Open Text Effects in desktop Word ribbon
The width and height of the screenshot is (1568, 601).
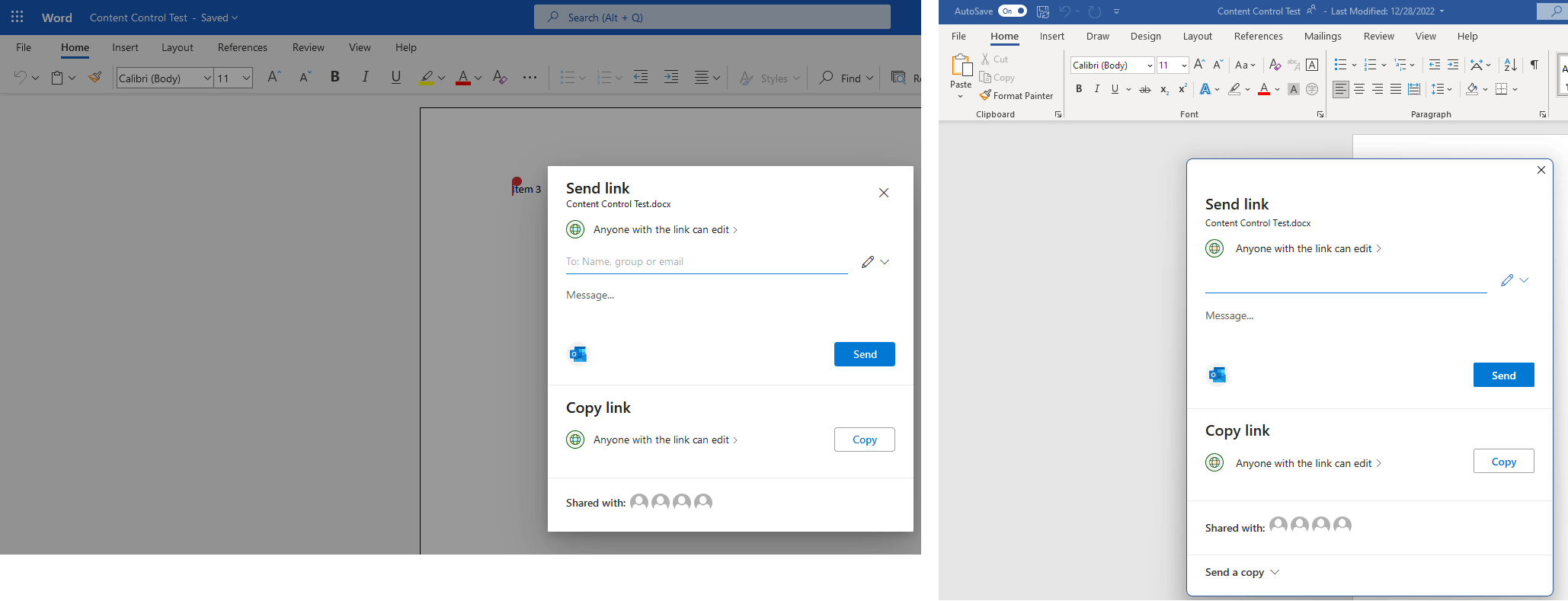click(1209, 89)
